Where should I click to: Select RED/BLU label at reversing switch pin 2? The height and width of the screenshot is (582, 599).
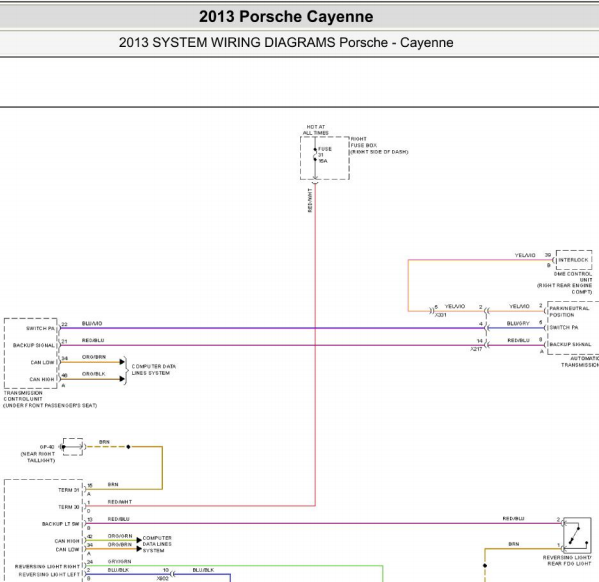(x=513, y=519)
